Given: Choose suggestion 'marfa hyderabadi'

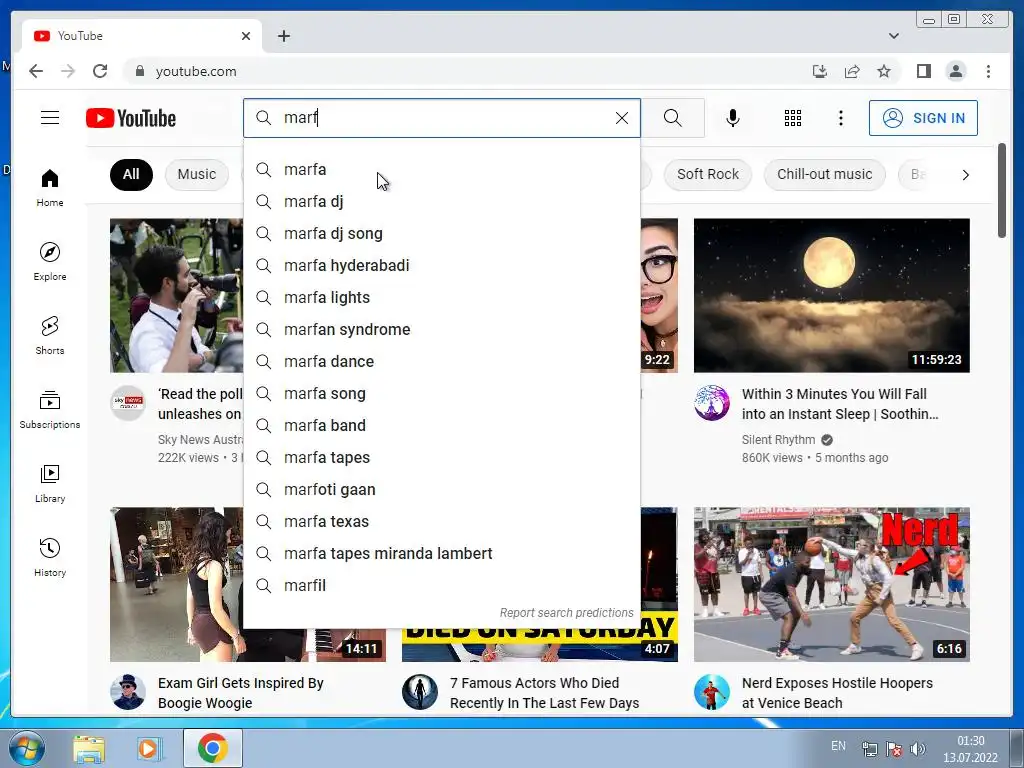Looking at the screenshot, I should coord(441,265).
